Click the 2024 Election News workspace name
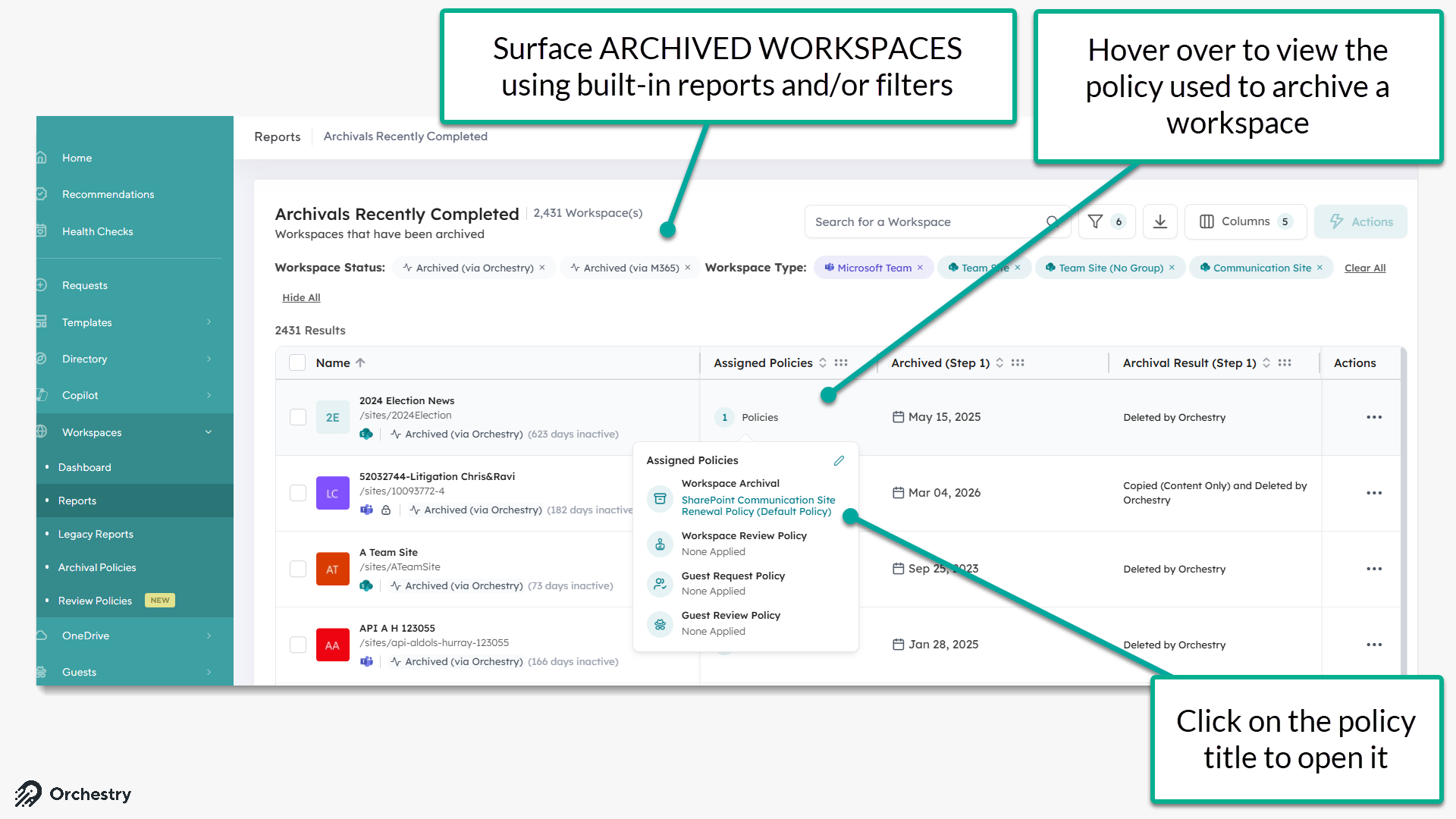Screen dimensions: 1456x819 click(406, 400)
